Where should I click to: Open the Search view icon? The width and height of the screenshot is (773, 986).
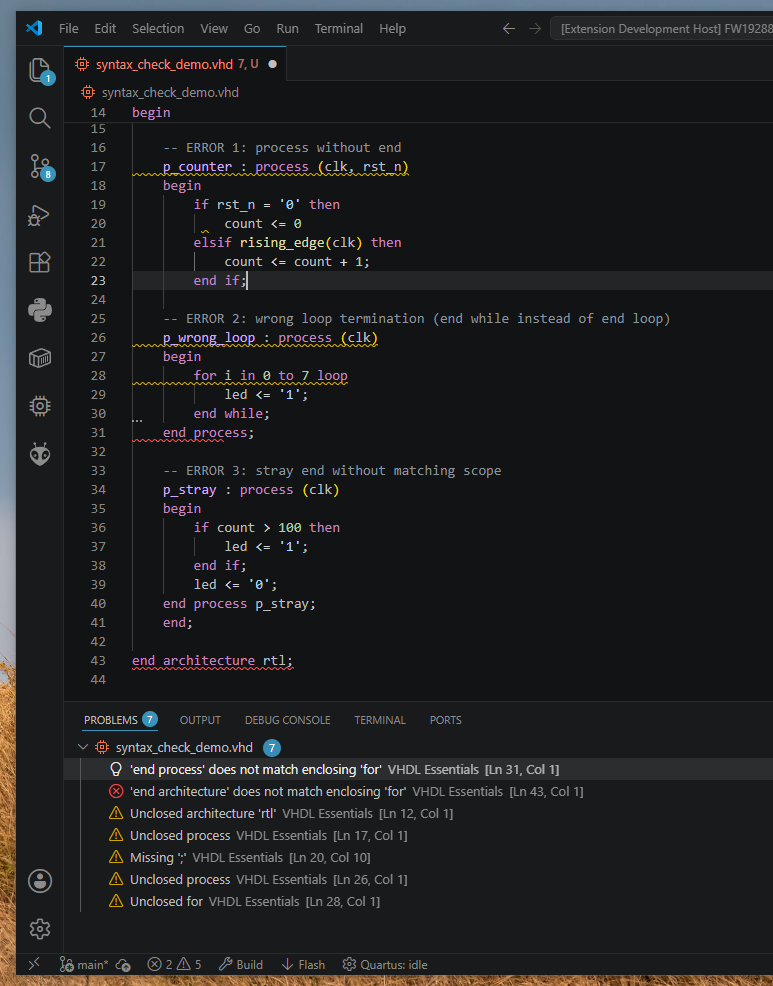pyautogui.click(x=40, y=118)
